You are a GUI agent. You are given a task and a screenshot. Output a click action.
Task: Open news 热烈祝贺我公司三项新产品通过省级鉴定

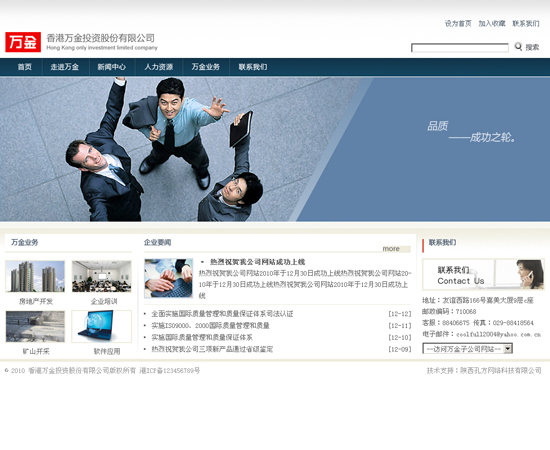click(212, 349)
